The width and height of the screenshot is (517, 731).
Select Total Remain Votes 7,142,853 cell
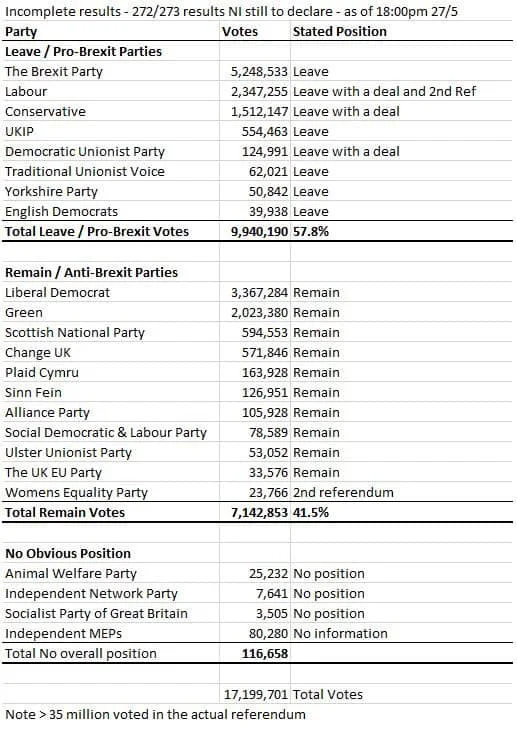pyautogui.click(x=255, y=512)
